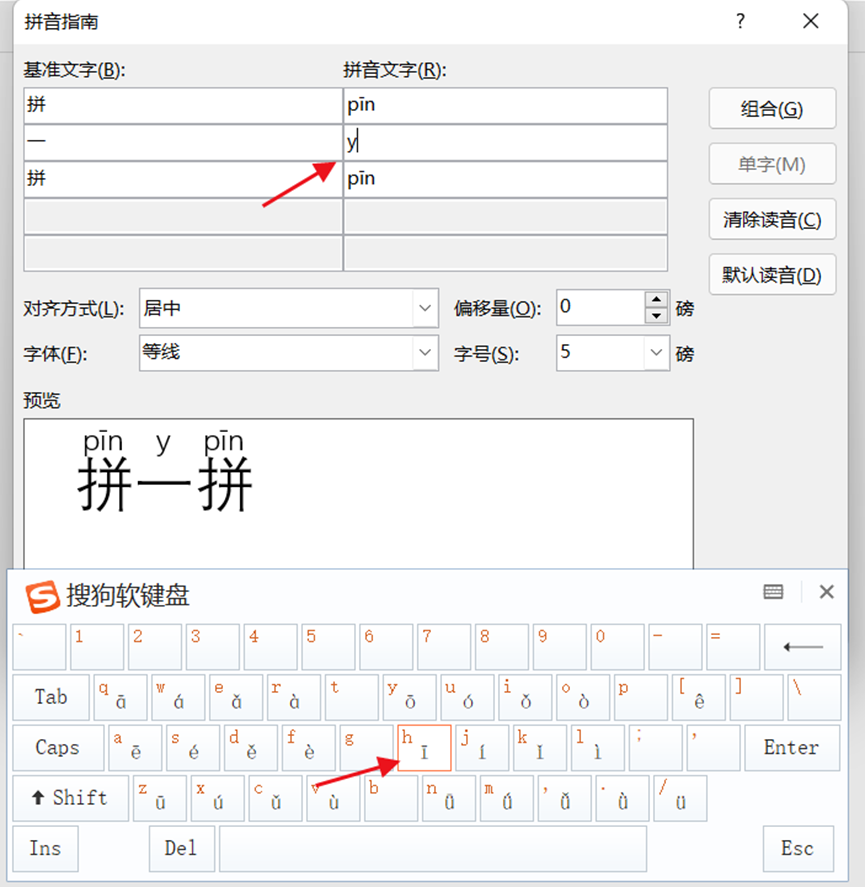Click the keyboard layout switch icon on Sogou keyboard
The width and height of the screenshot is (865, 887).
click(x=772, y=591)
